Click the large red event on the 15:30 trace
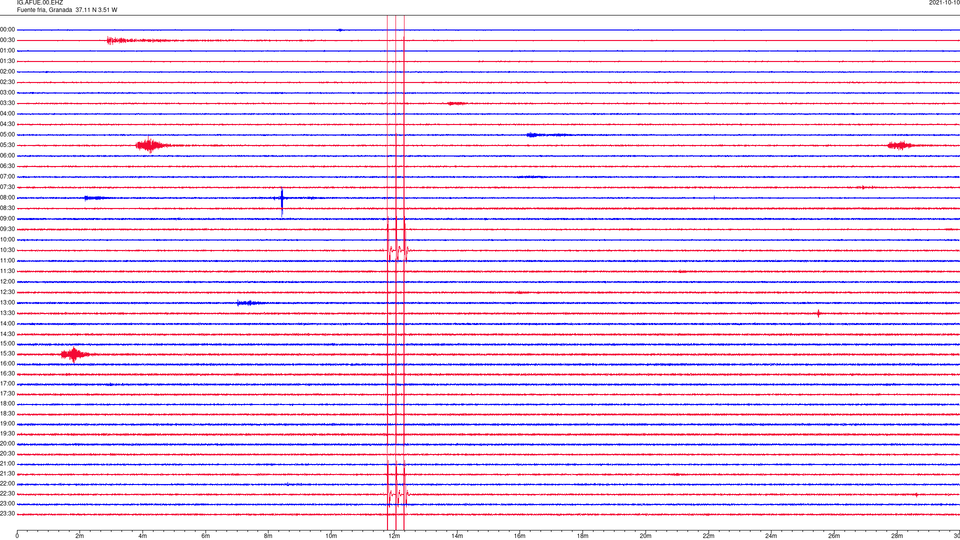The width and height of the screenshot is (960, 540). pos(75,354)
